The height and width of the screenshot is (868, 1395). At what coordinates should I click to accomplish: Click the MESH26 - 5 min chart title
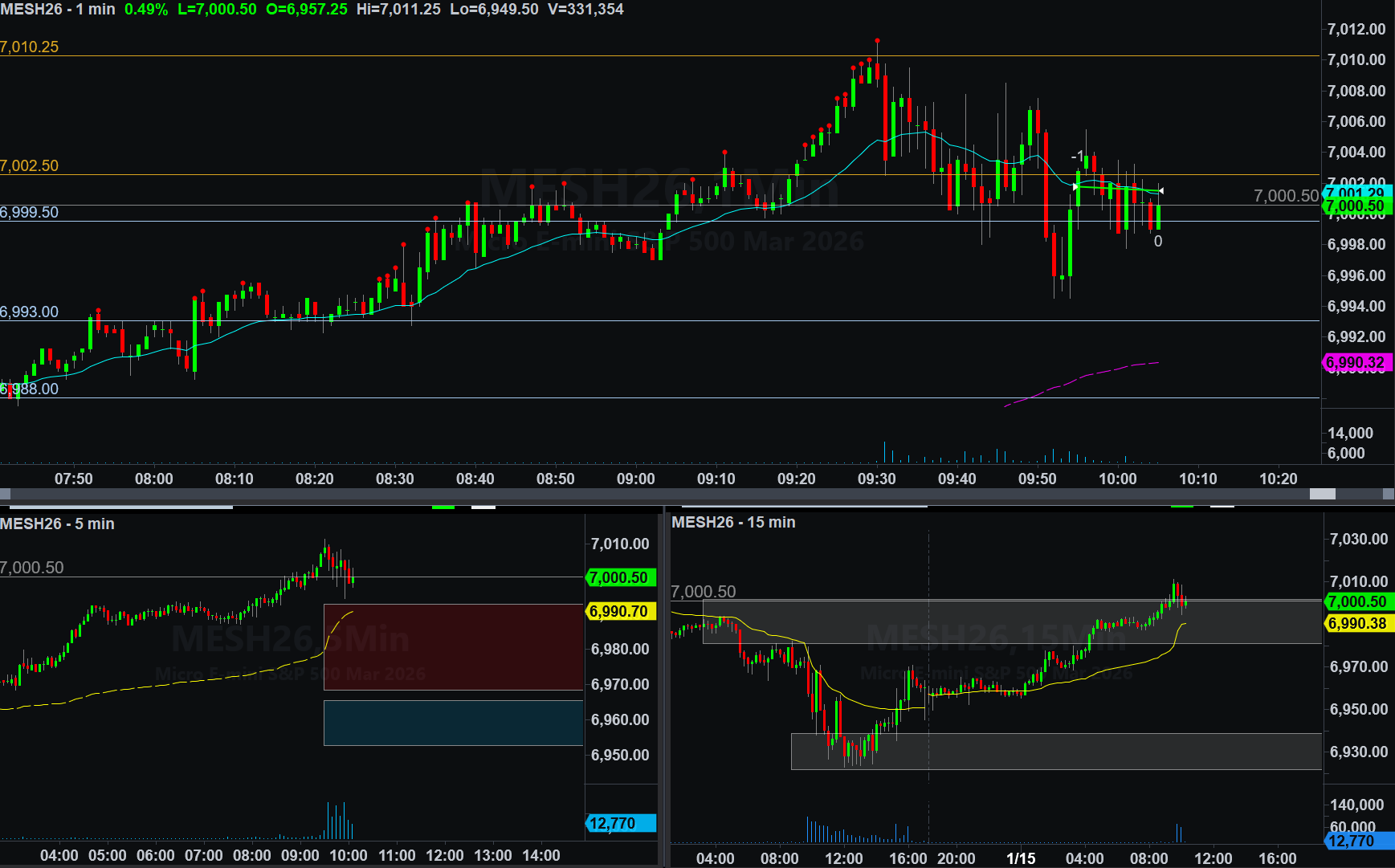(x=57, y=524)
